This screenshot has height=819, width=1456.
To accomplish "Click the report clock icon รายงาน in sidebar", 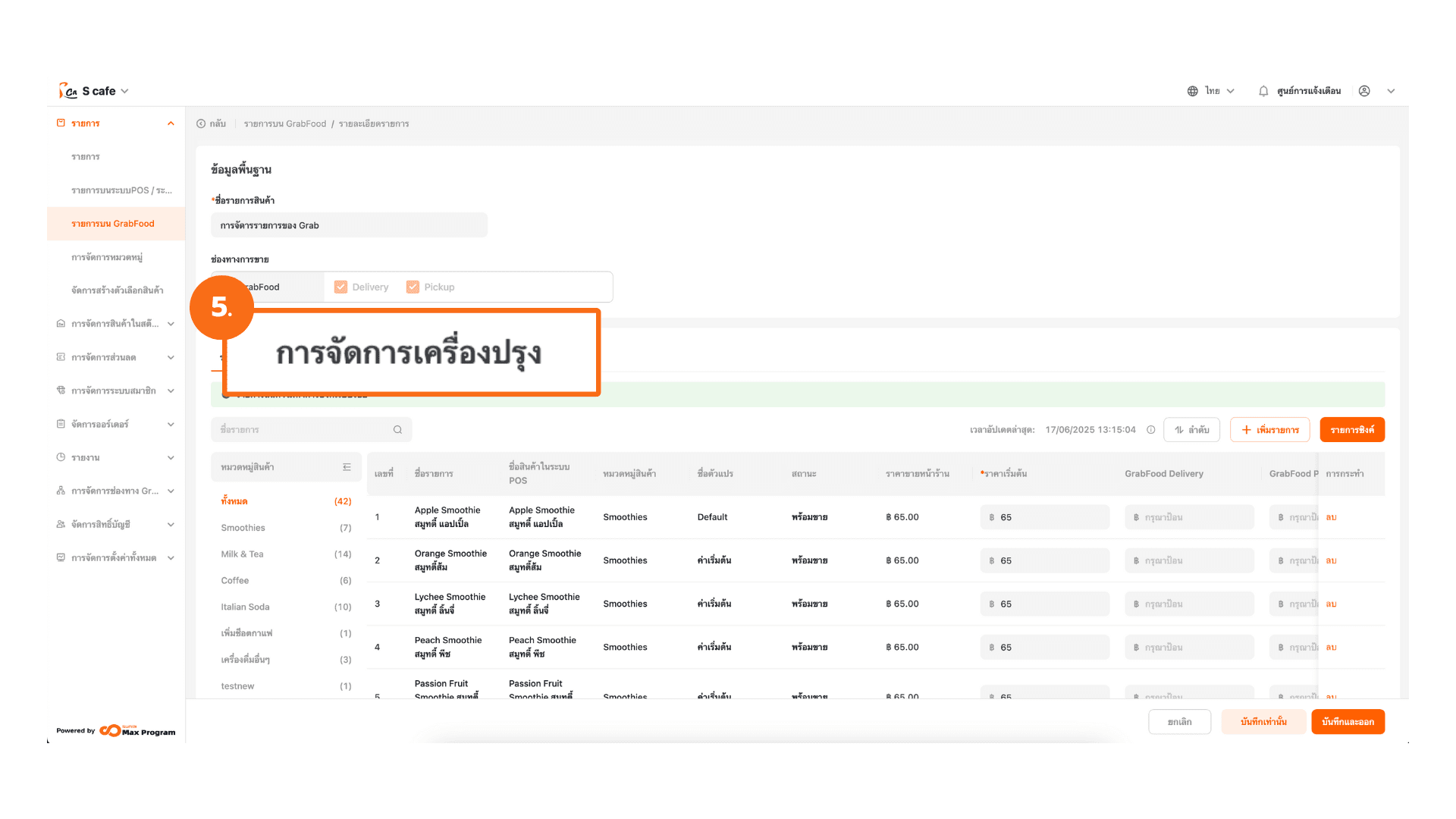I will point(61,457).
